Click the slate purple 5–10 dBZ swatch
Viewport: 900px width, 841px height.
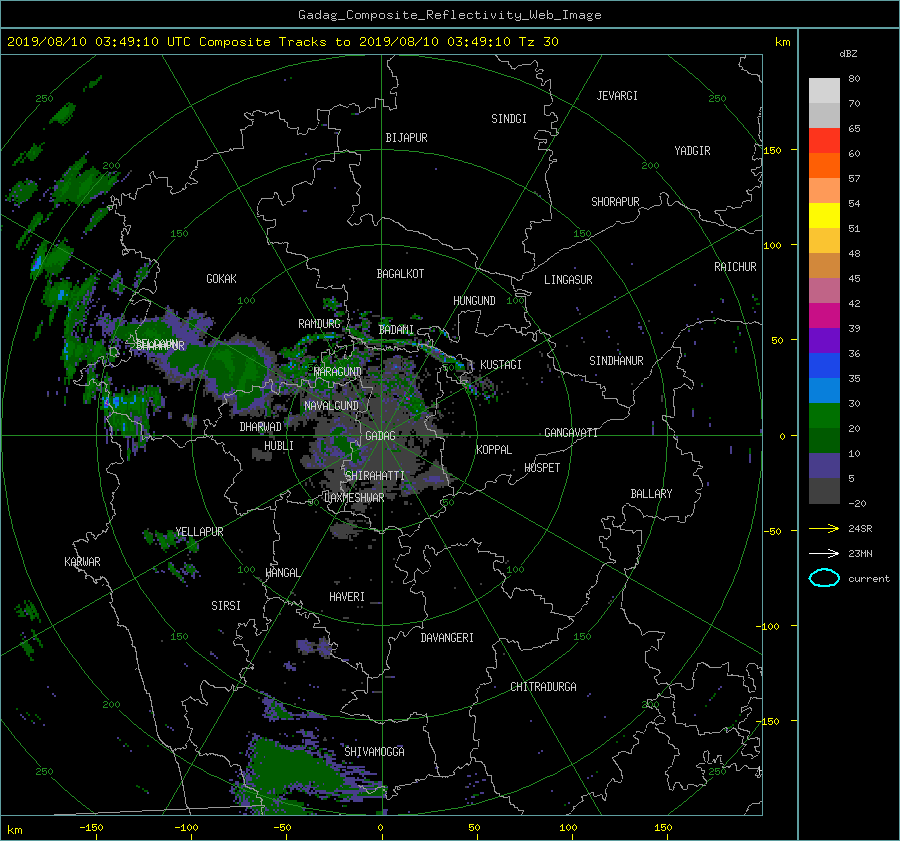[x=824, y=466]
